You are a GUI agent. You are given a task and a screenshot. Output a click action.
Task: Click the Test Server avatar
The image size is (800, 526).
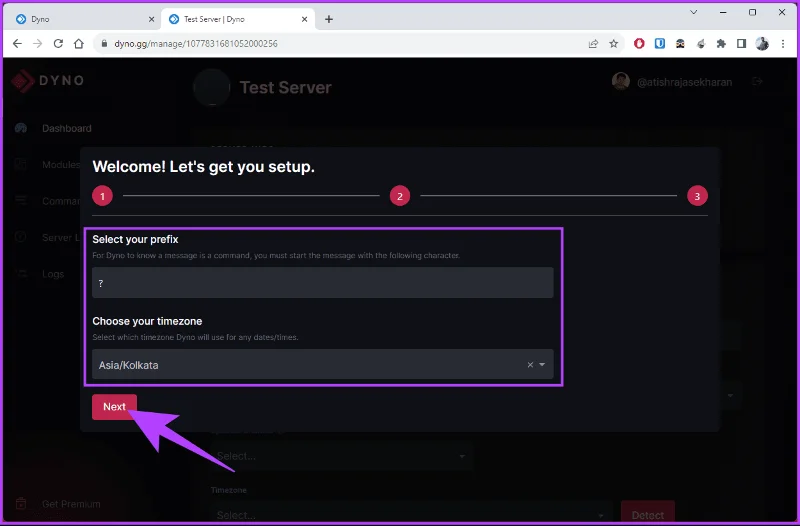click(x=212, y=87)
